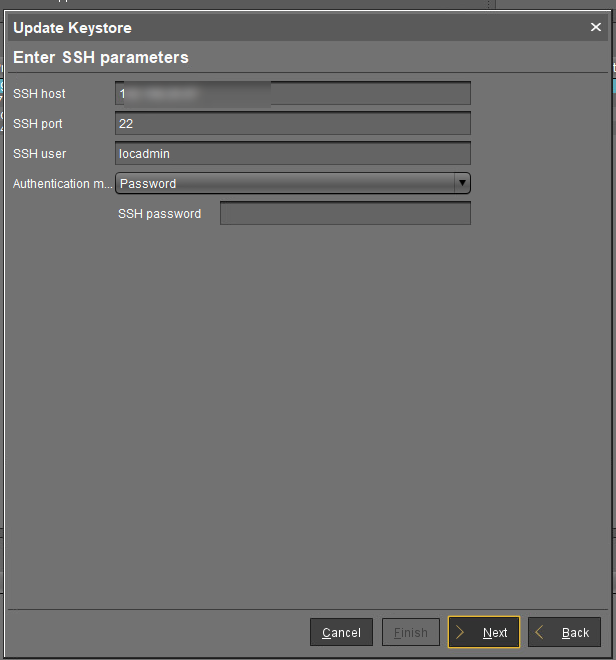Click the "Enter SSH parameters" heading
The height and width of the screenshot is (660, 616).
click(x=101, y=58)
